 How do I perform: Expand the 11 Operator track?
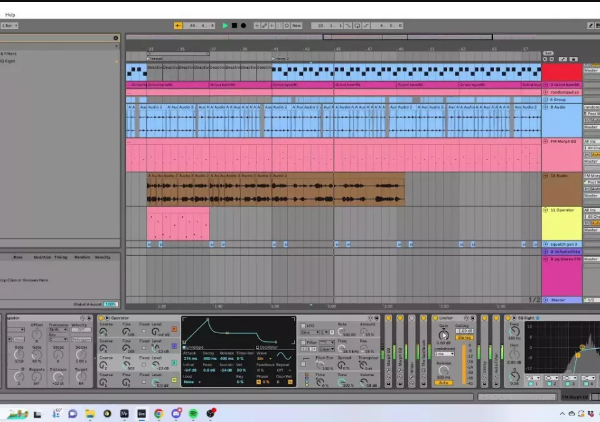pos(546,210)
